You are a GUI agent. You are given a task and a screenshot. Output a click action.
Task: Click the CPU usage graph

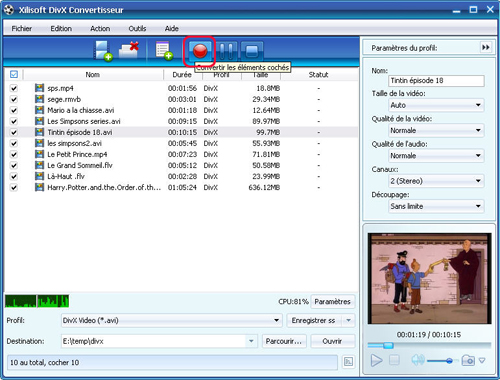pyautogui.click(x=37, y=301)
